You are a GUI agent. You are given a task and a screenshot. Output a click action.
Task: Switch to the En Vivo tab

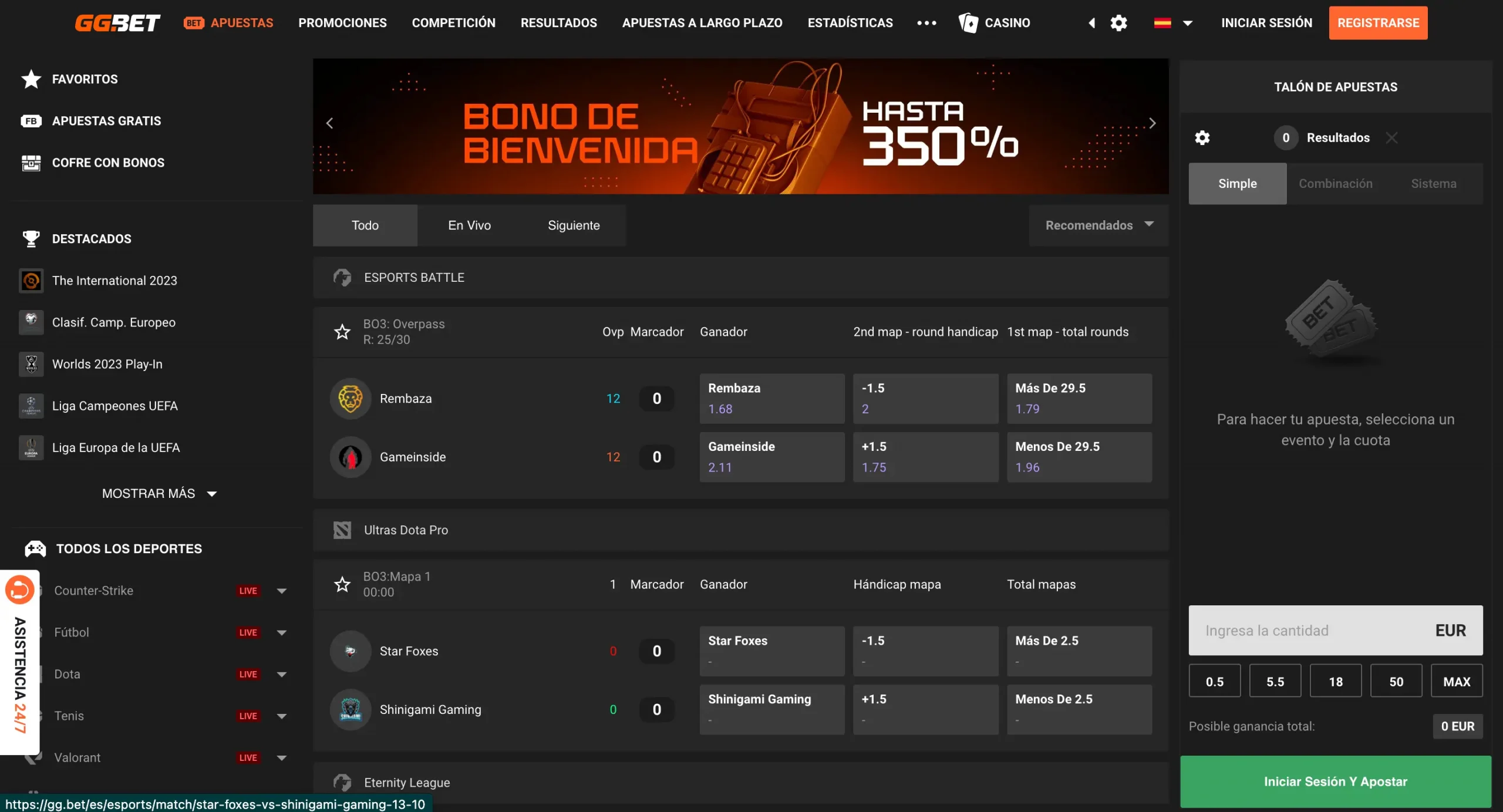click(x=469, y=225)
